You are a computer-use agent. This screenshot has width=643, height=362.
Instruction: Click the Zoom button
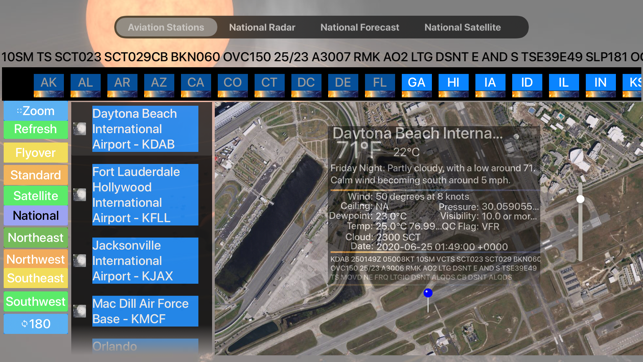coord(36,111)
